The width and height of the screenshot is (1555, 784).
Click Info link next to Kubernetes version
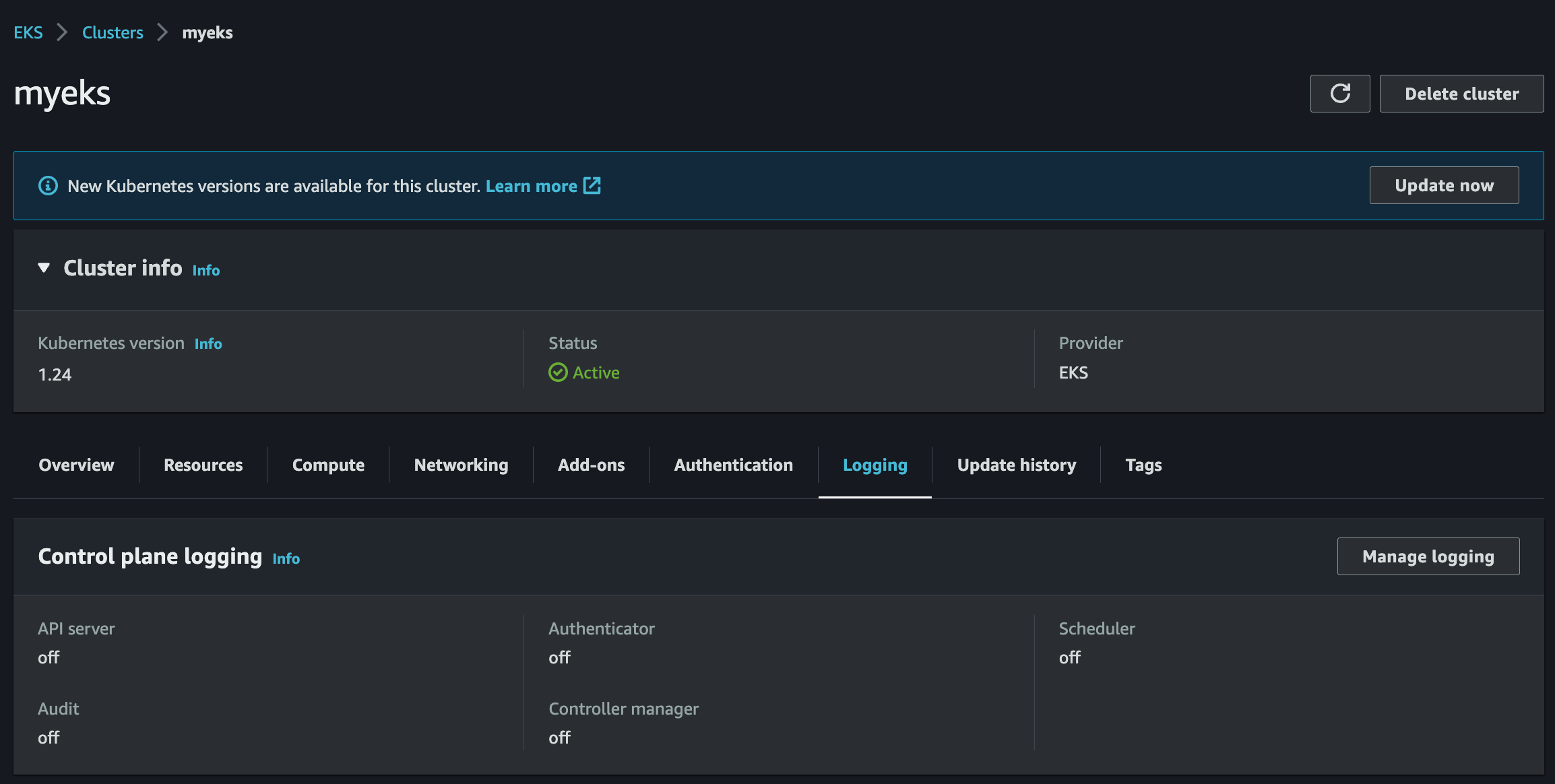click(x=208, y=344)
